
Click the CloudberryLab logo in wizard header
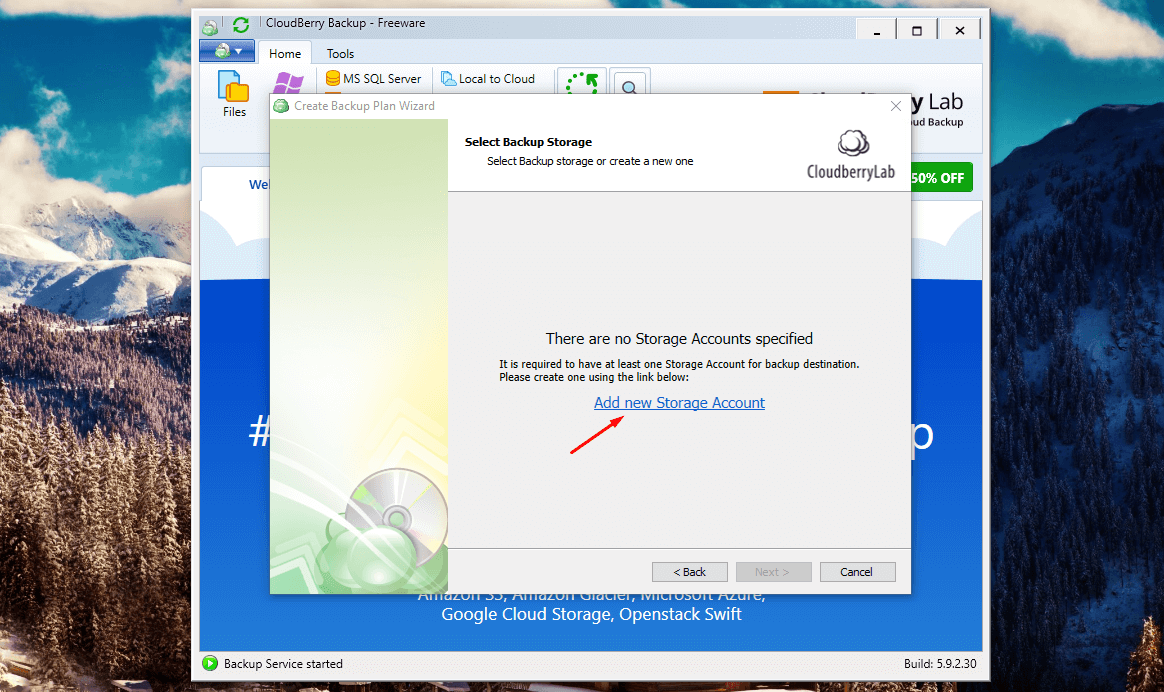851,155
